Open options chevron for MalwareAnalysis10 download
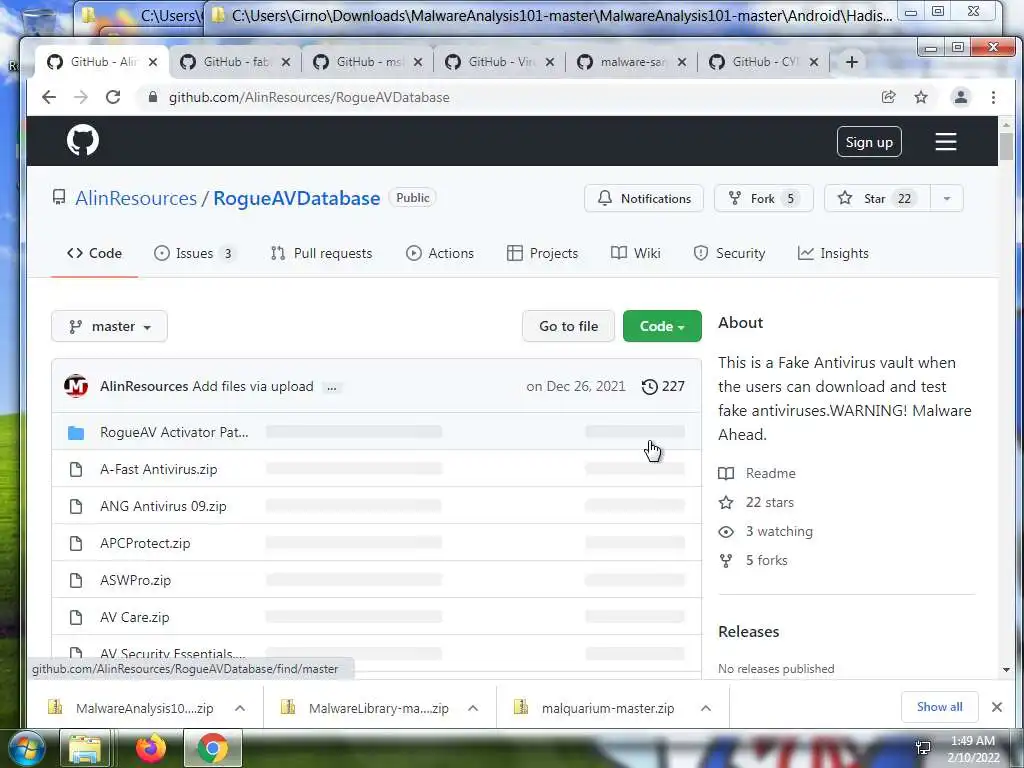The width and height of the screenshot is (1024, 768). click(x=240, y=708)
